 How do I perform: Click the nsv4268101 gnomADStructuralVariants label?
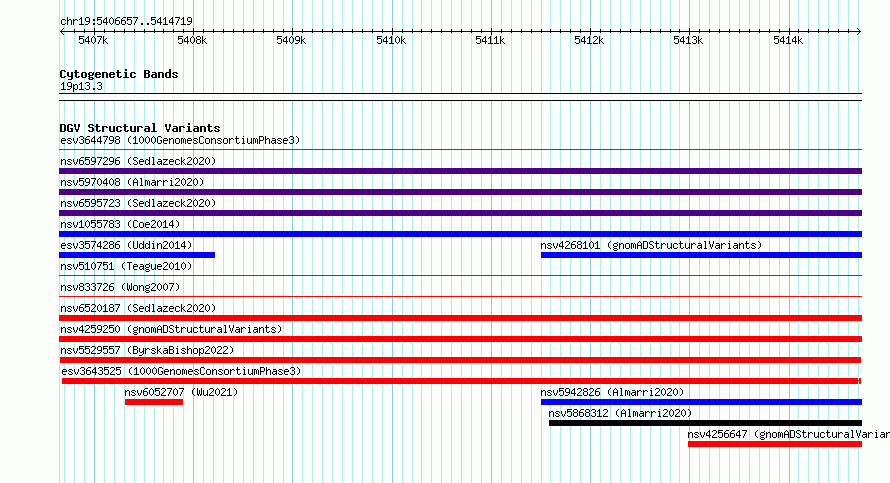(x=651, y=245)
